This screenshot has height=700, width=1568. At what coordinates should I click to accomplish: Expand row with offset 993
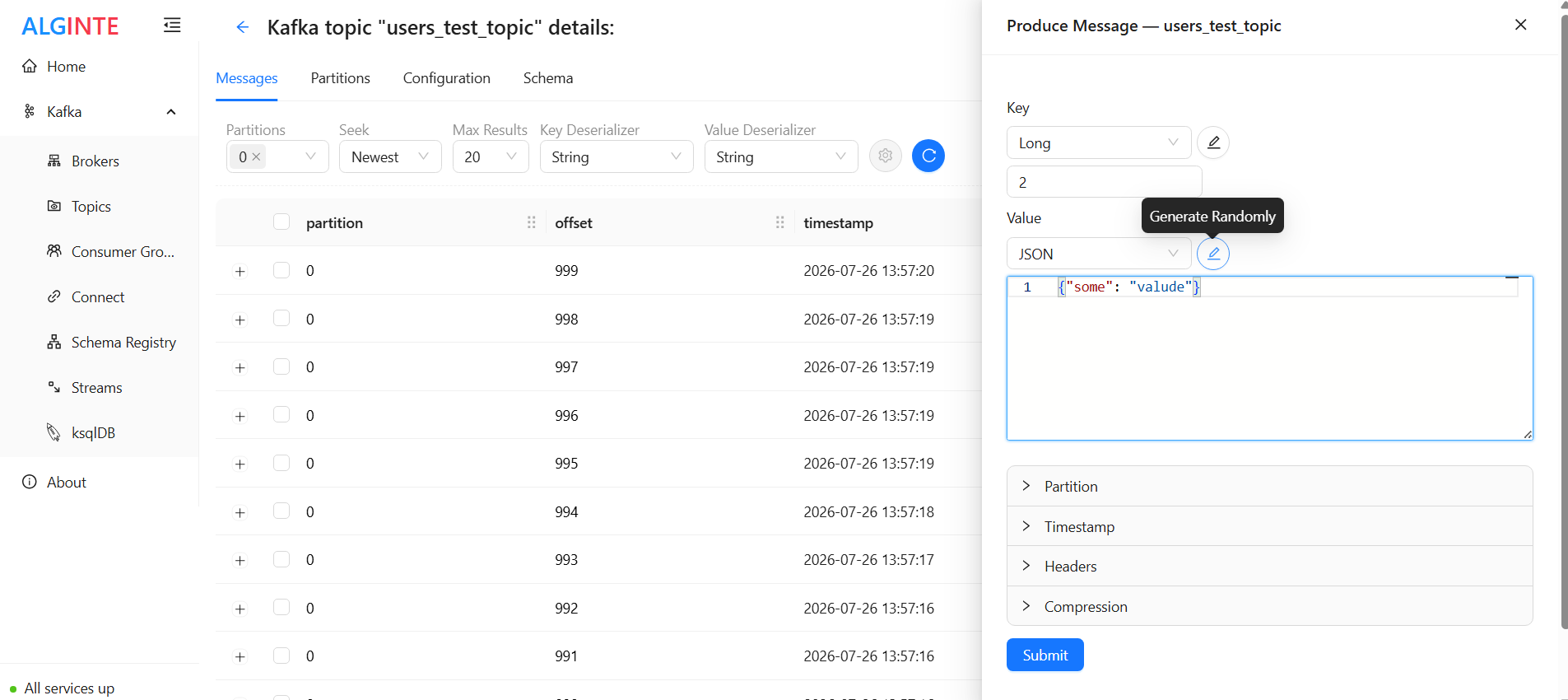click(x=240, y=560)
